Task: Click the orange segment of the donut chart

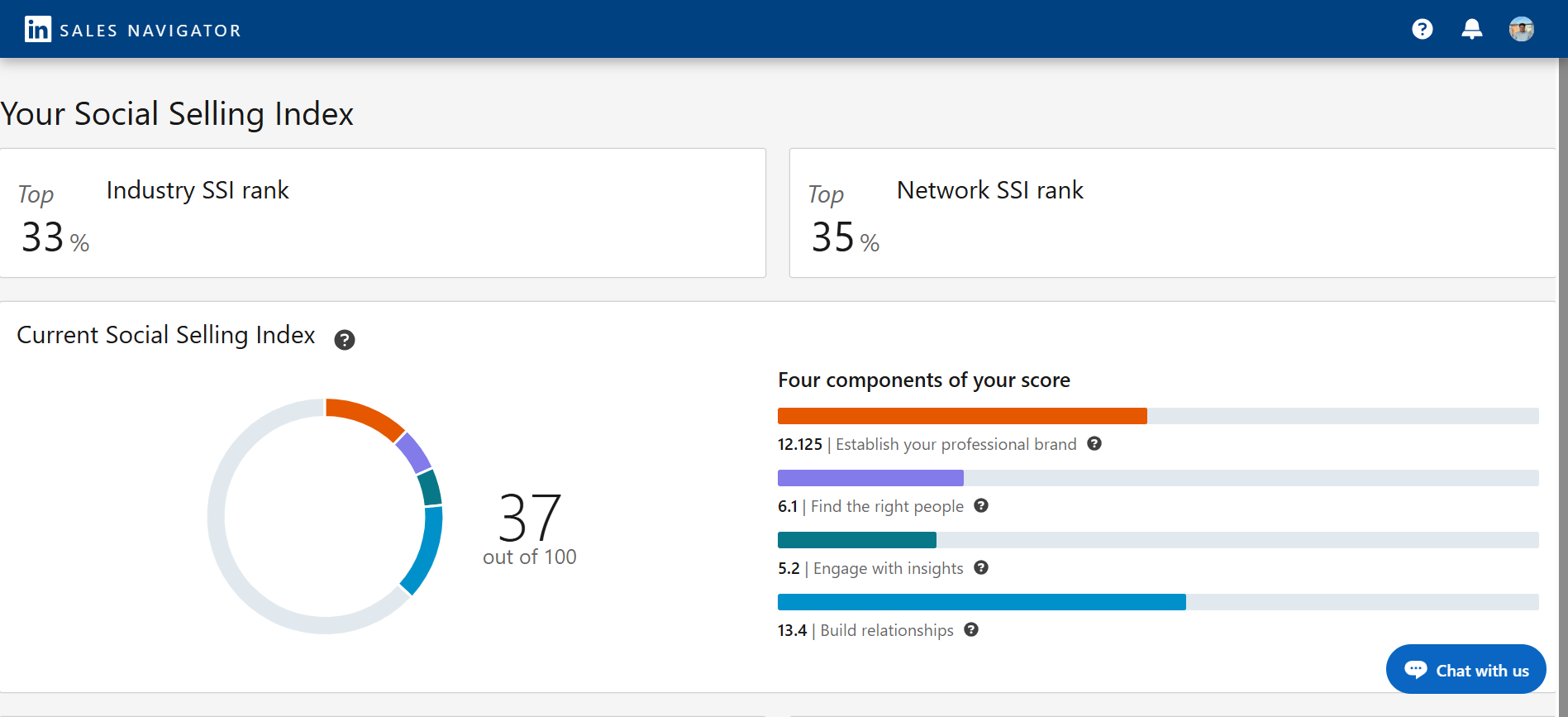Action: pyautogui.click(x=365, y=416)
